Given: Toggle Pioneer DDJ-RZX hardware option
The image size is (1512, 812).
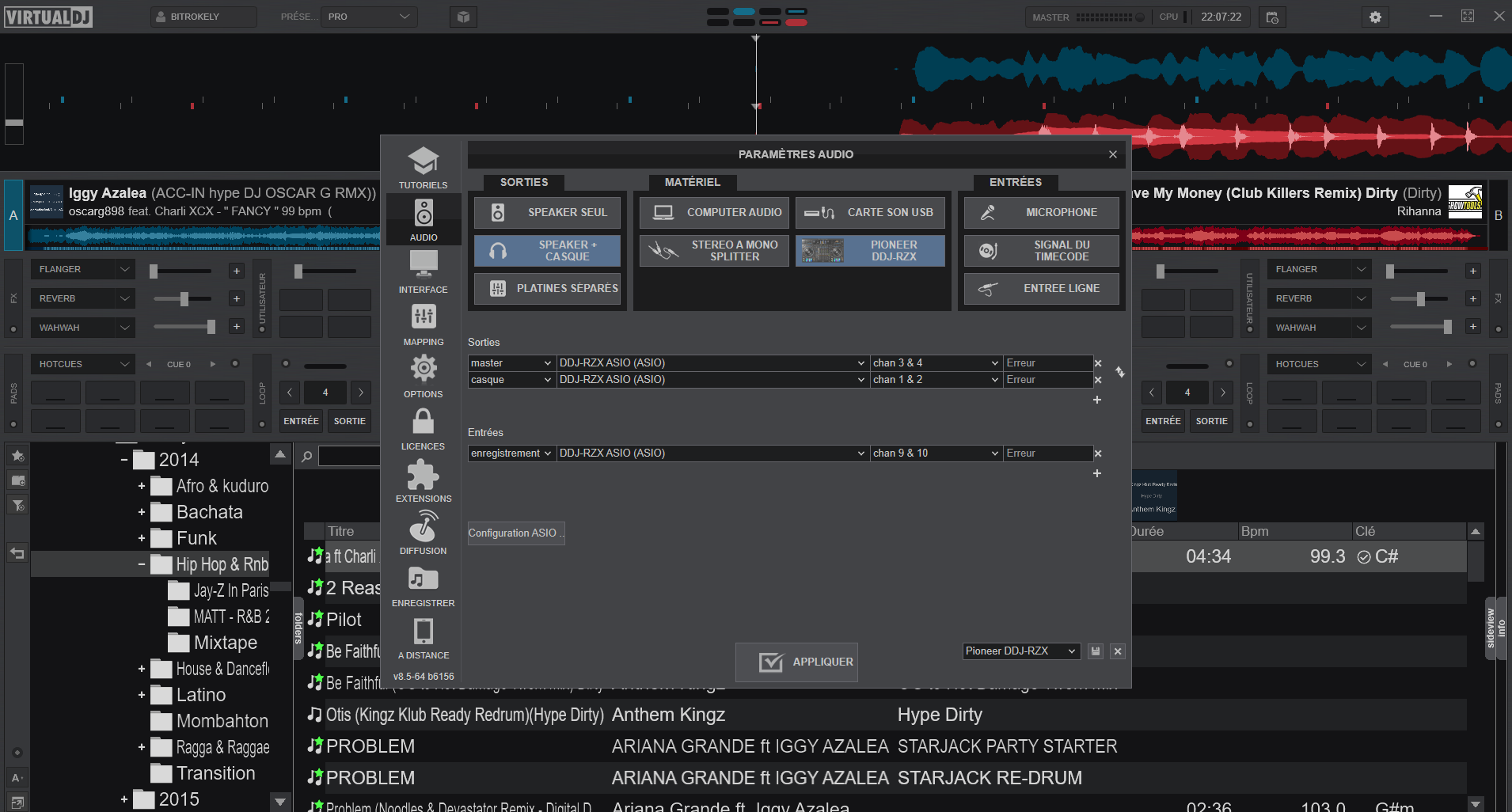Looking at the screenshot, I should coord(870,251).
